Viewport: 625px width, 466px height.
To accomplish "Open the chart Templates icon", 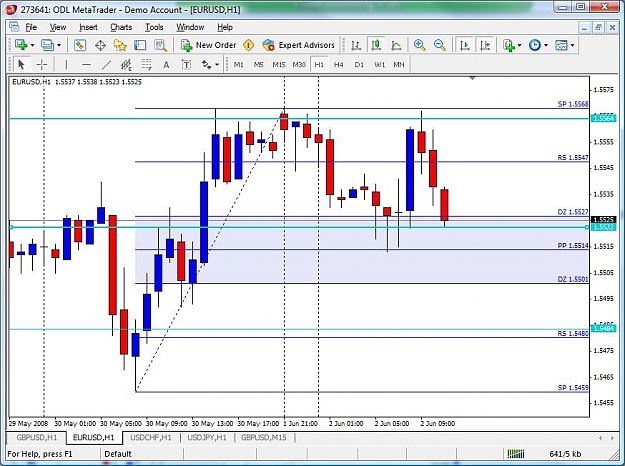I will (x=561, y=45).
